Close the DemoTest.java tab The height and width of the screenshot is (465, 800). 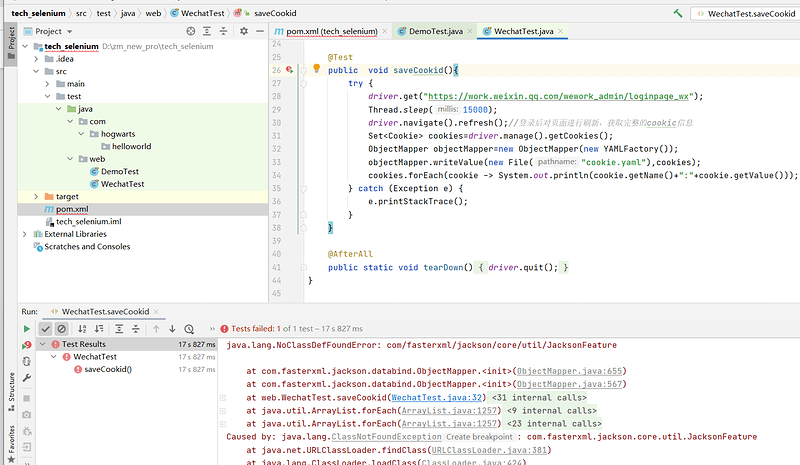pyautogui.click(x=470, y=31)
